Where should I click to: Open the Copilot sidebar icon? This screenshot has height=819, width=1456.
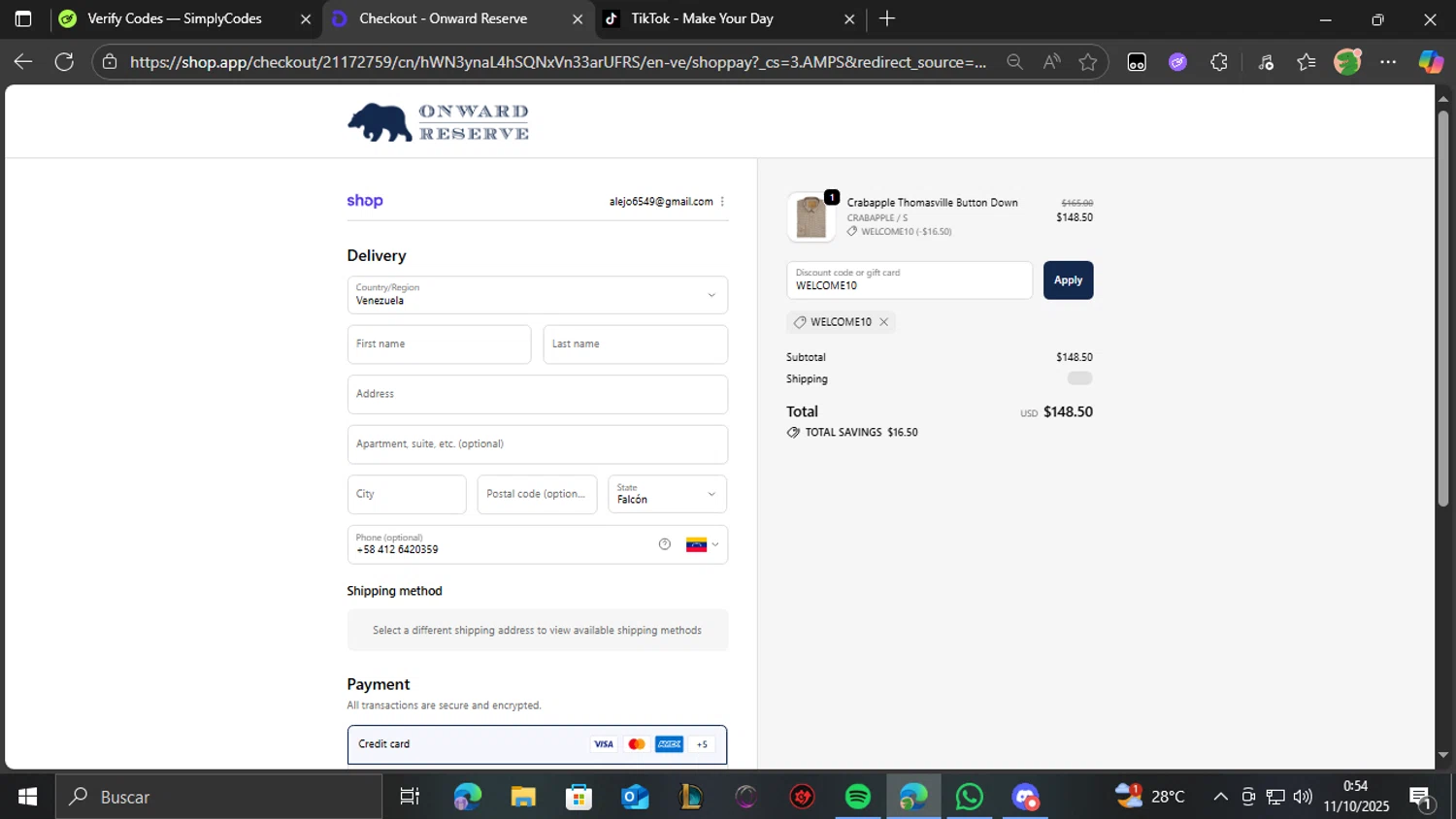click(x=1431, y=62)
